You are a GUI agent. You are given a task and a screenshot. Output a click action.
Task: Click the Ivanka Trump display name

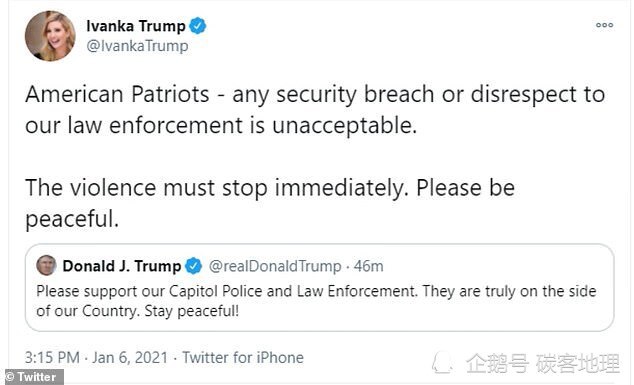pos(136,26)
